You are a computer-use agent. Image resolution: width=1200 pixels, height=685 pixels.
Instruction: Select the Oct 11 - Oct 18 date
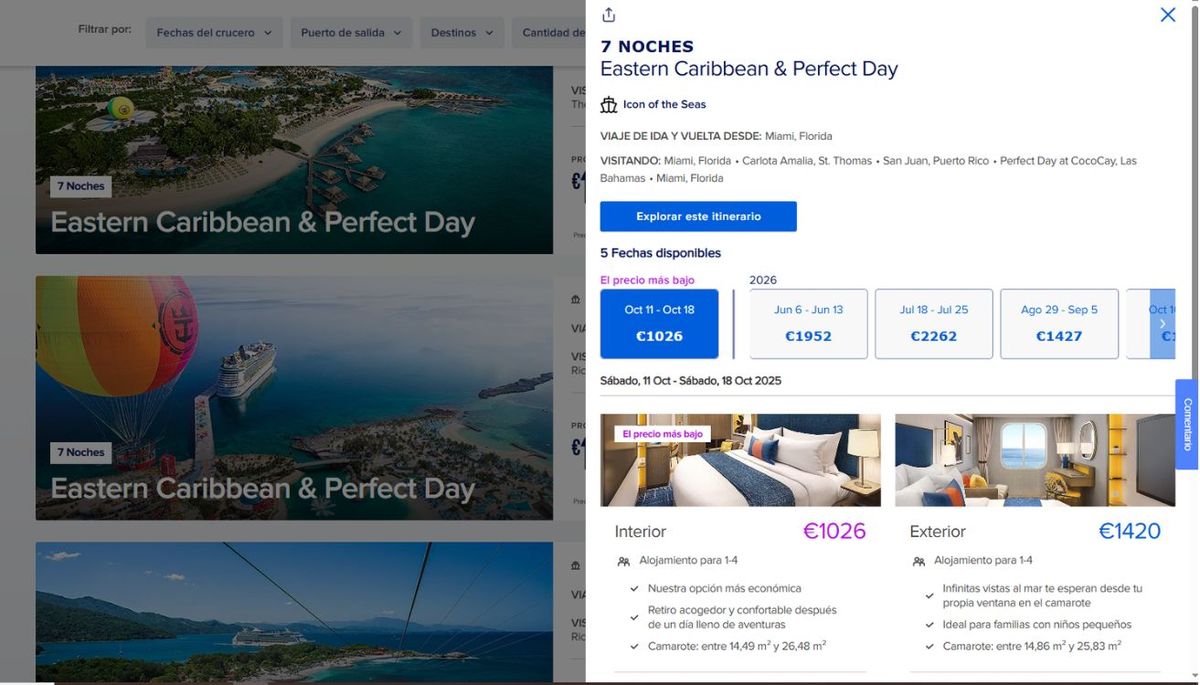tap(659, 323)
